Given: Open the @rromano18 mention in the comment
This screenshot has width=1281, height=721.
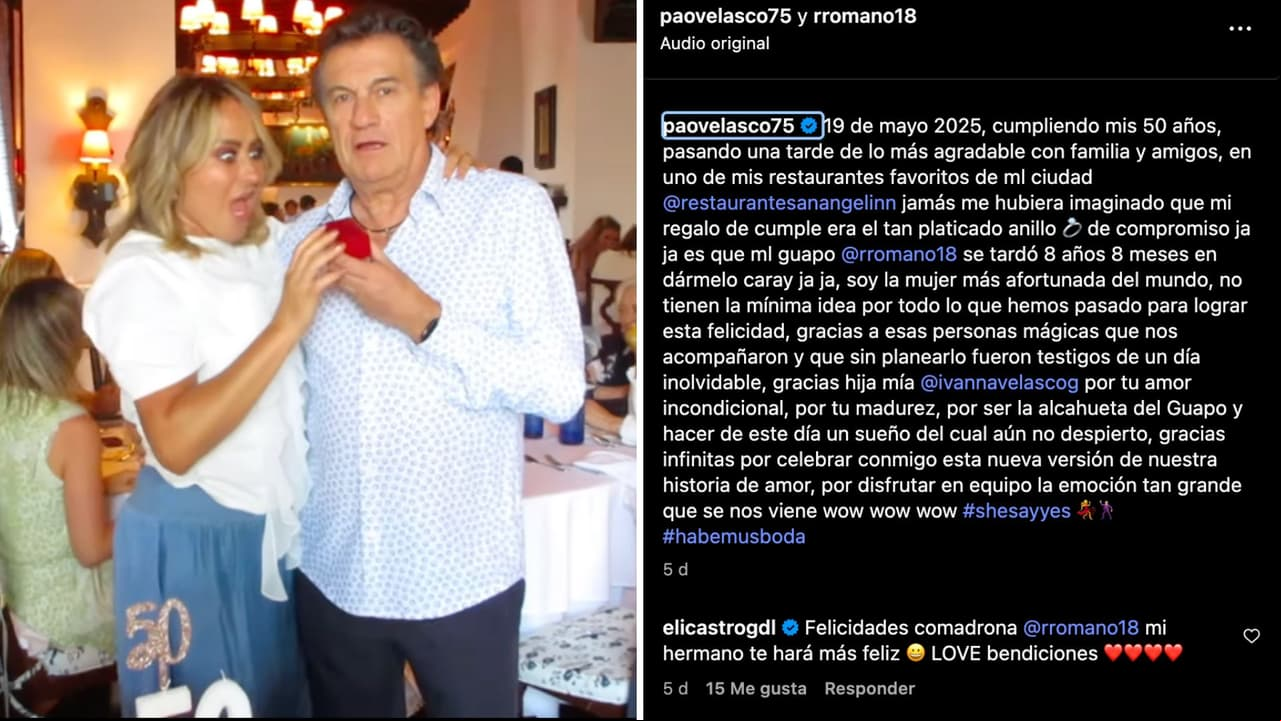Looking at the screenshot, I should click(x=1081, y=628).
